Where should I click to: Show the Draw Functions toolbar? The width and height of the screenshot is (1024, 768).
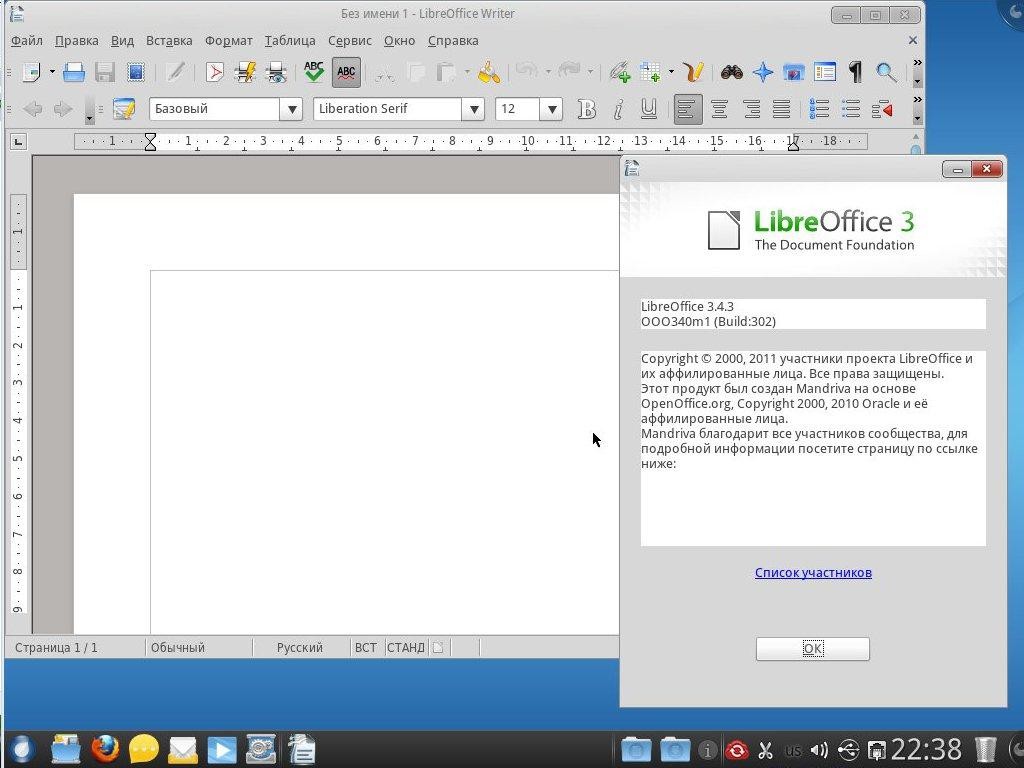pyautogui.click(x=694, y=72)
